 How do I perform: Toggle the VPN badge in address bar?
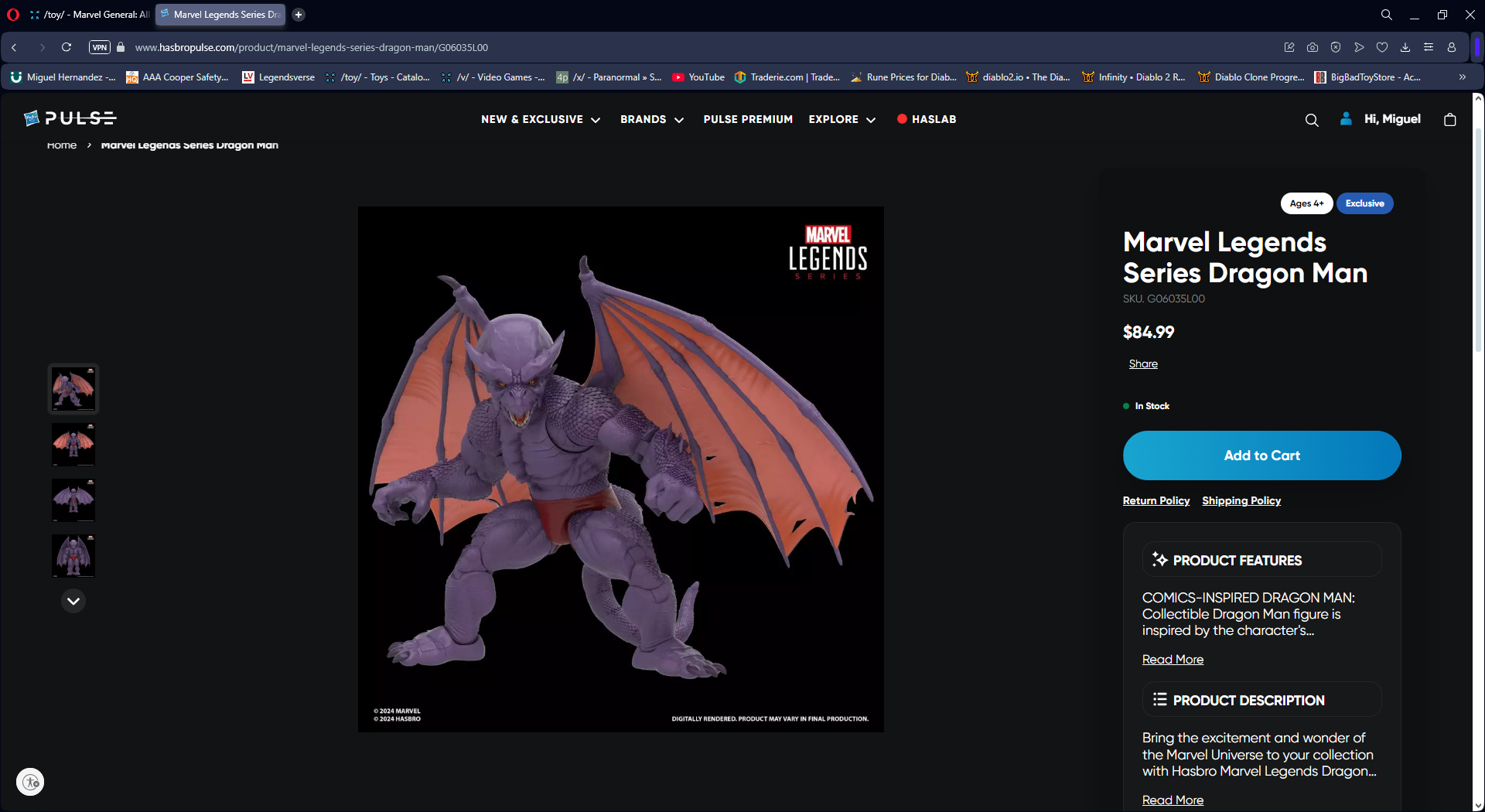pyautogui.click(x=100, y=47)
